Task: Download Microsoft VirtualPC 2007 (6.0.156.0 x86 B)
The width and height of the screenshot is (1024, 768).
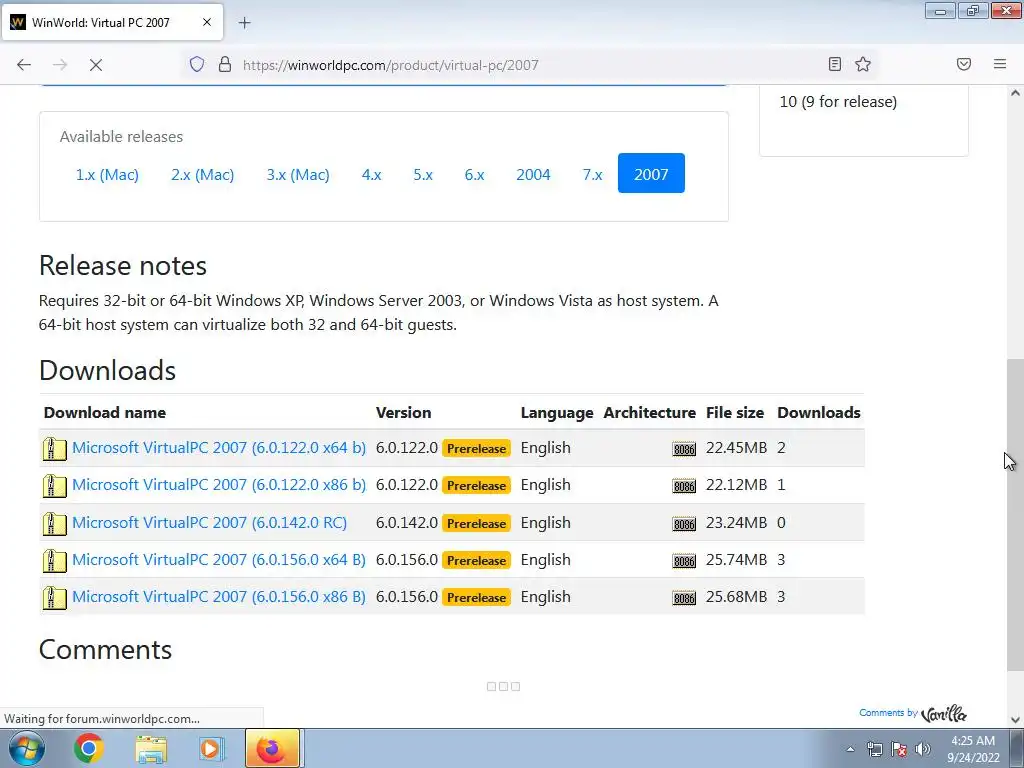Action: [219, 597]
